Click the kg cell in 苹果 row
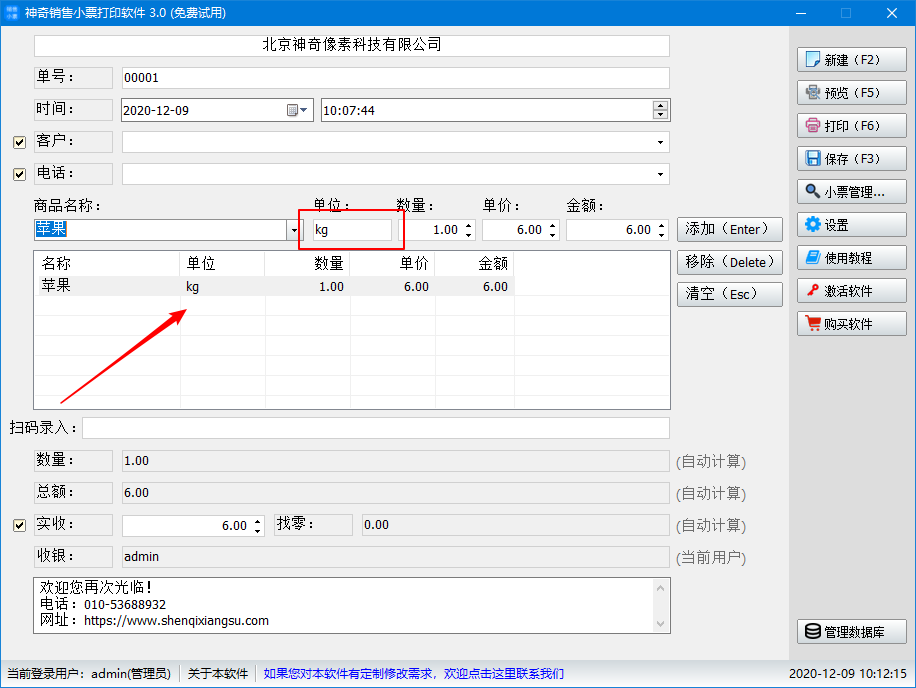 click(222, 286)
